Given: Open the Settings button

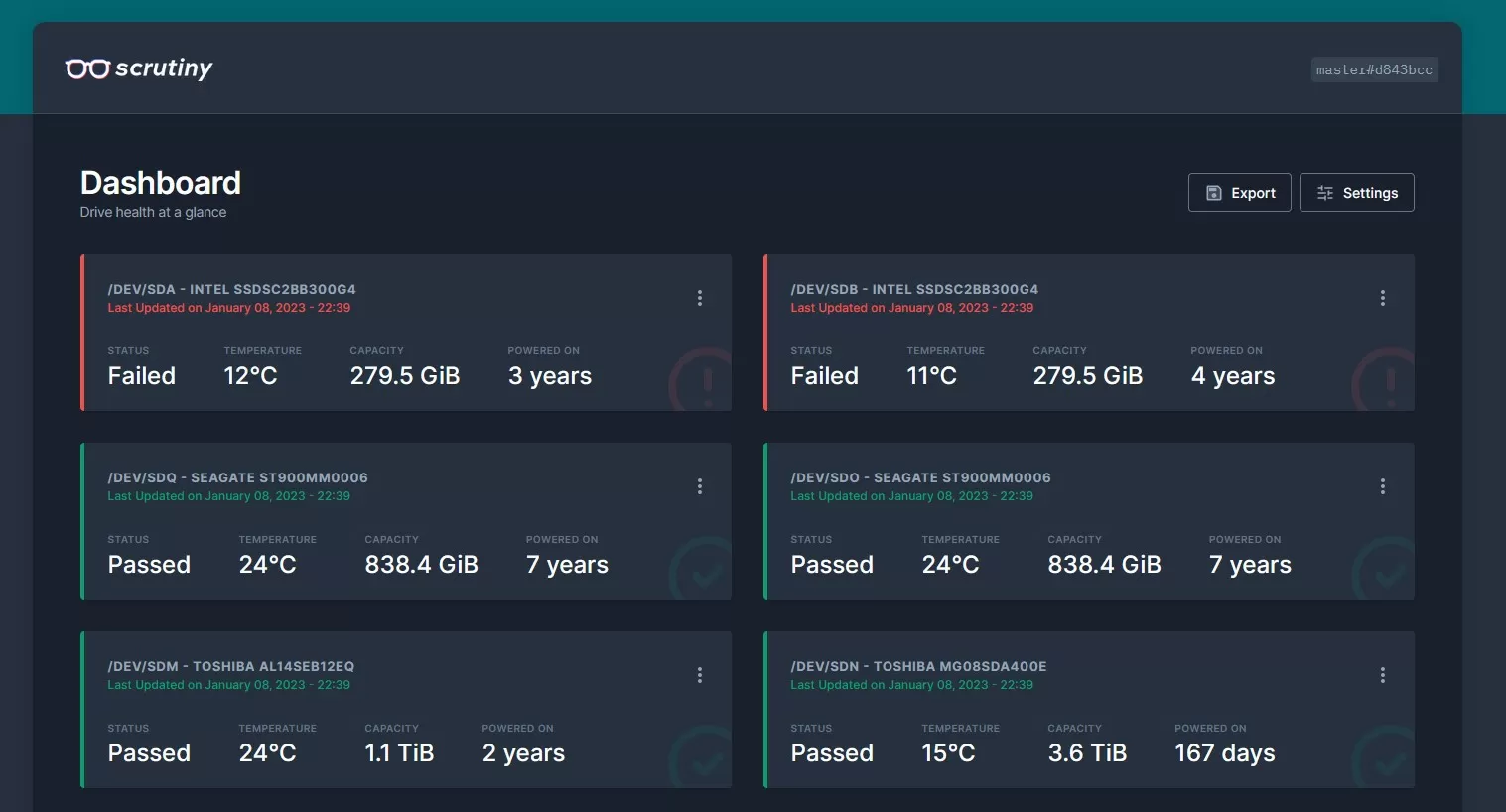Looking at the screenshot, I should pos(1356,193).
